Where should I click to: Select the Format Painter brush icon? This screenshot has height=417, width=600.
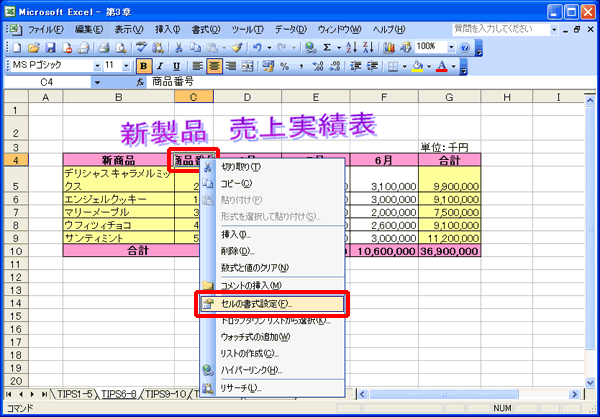coord(237,48)
